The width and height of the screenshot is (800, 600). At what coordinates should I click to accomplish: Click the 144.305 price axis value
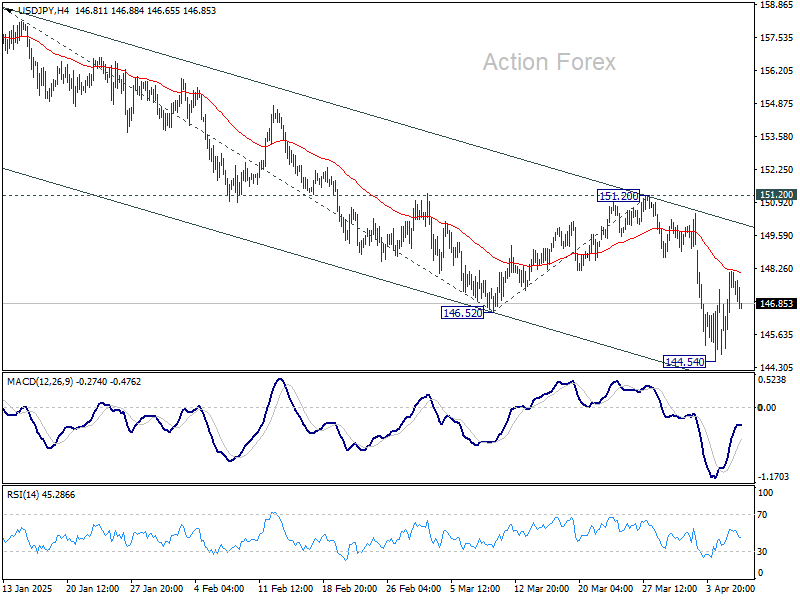click(x=776, y=367)
